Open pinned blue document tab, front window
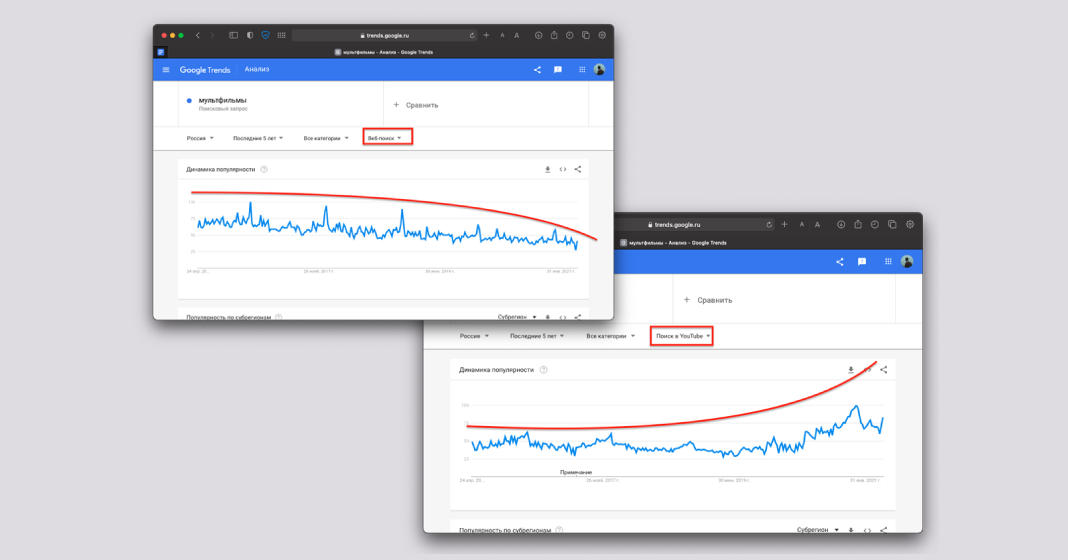Viewport: 1068px width, 560px height. (x=161, y=52)
